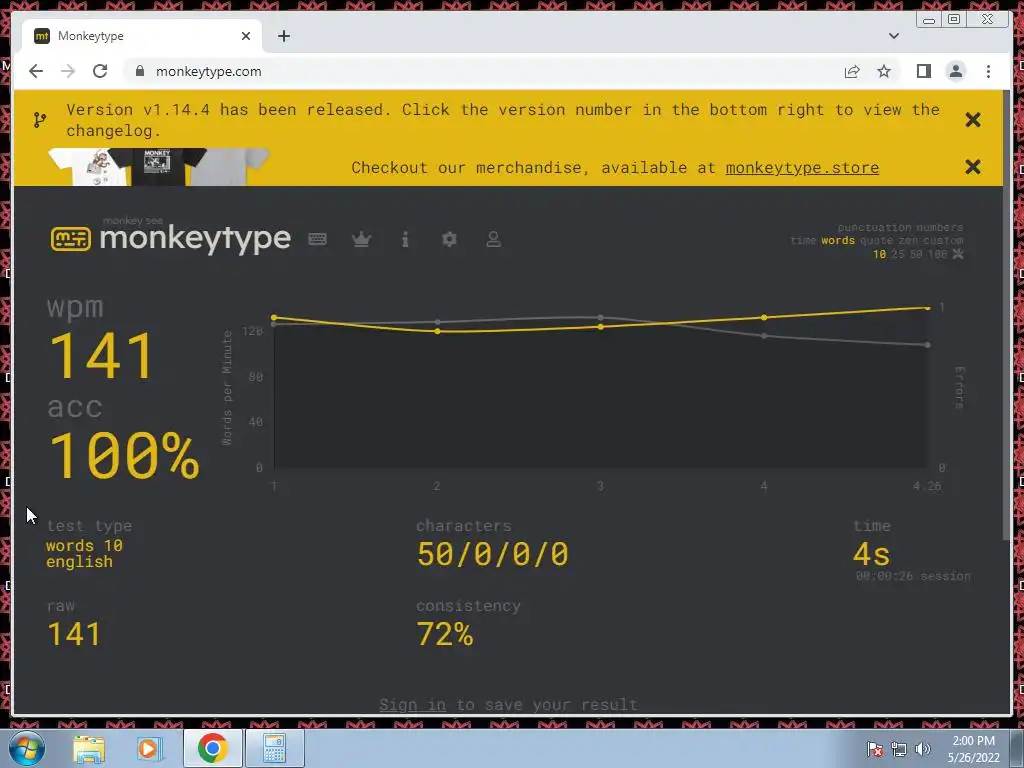Open the monkeytype.store link

tap(802, 168)
